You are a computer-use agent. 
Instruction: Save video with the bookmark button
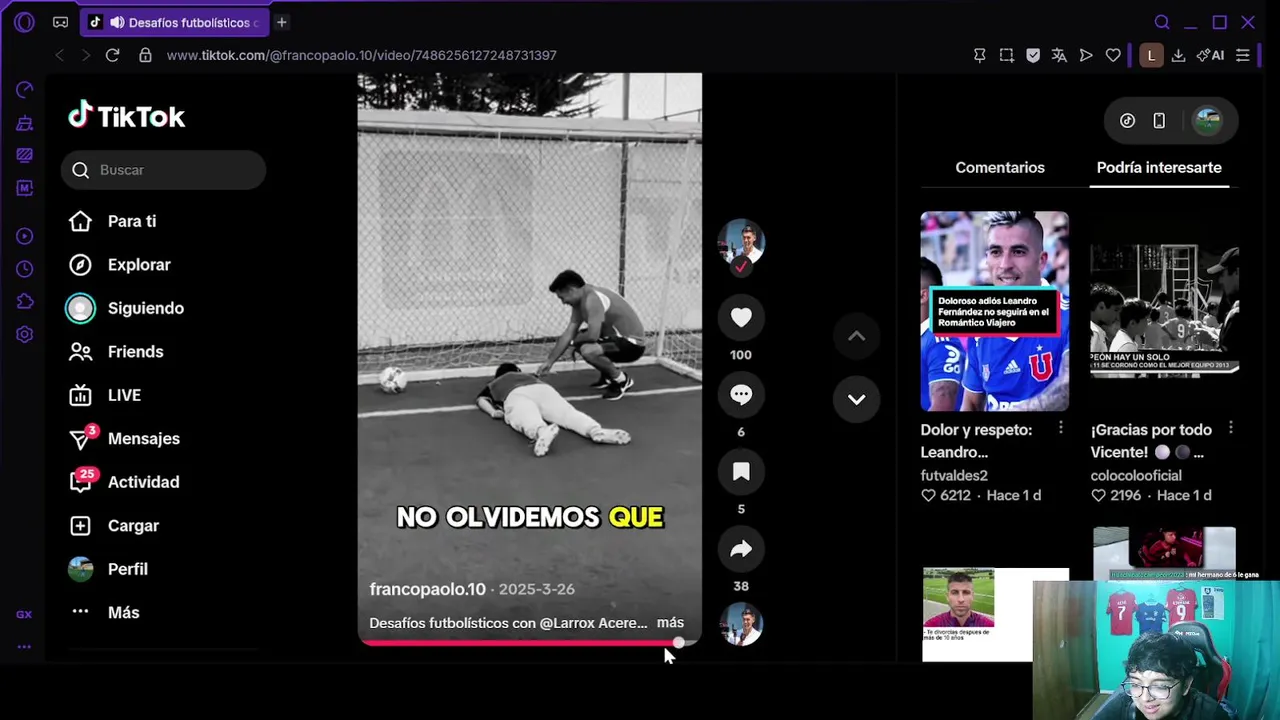741,471
